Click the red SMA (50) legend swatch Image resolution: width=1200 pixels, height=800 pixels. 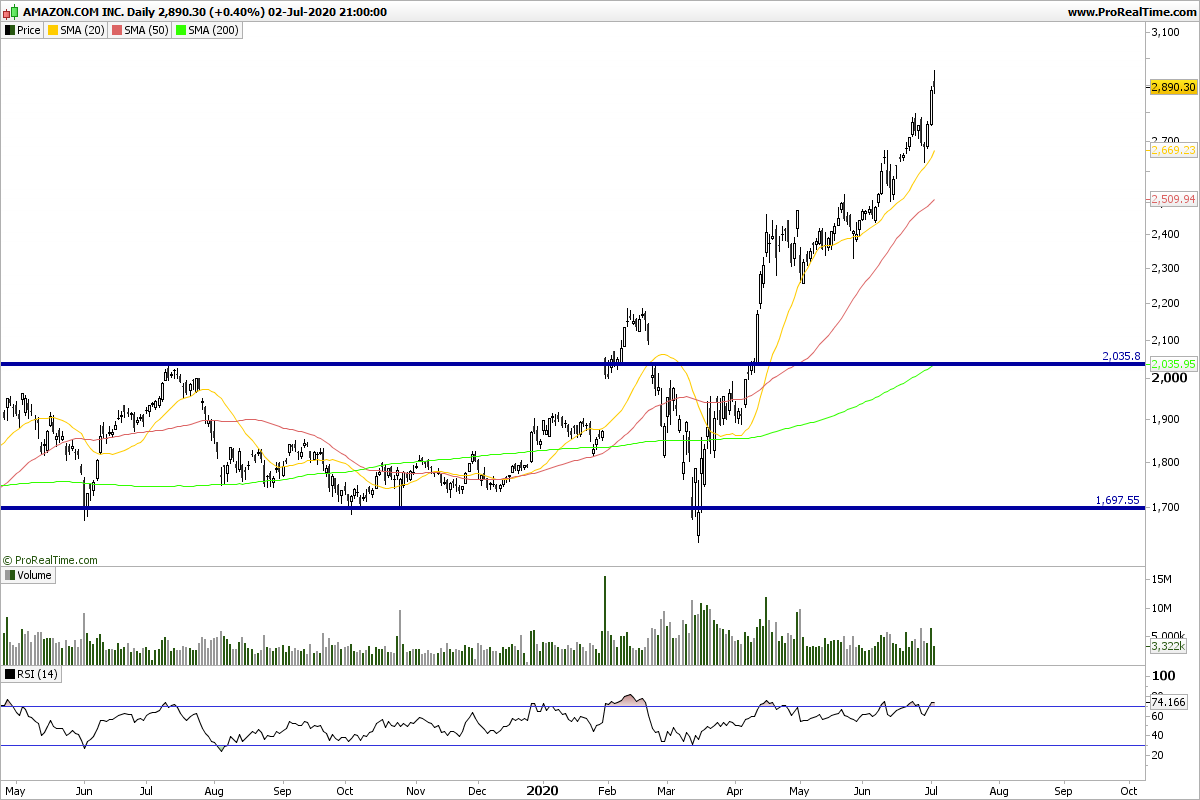point(115,30)
